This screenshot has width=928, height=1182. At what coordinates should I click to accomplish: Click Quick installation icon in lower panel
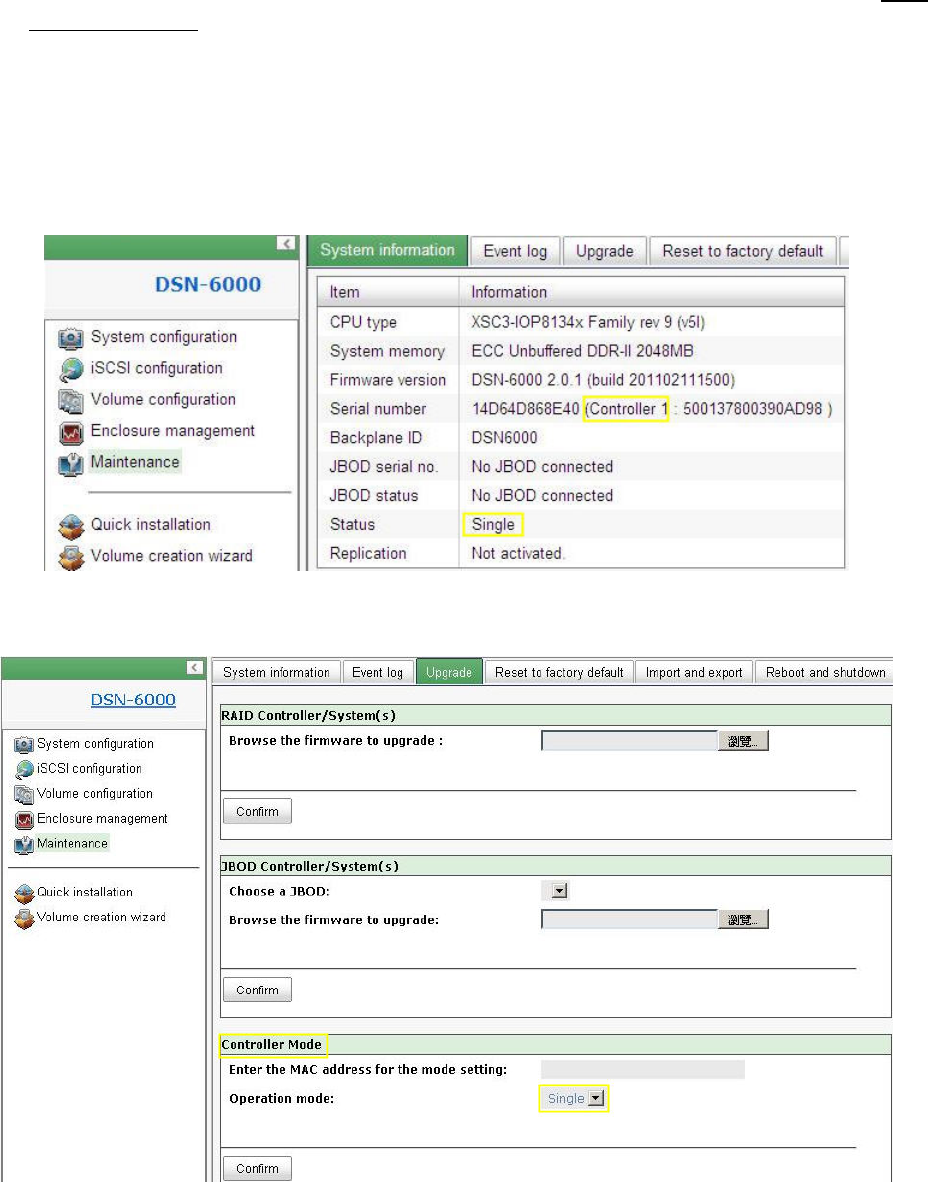[x=24, y=894]
